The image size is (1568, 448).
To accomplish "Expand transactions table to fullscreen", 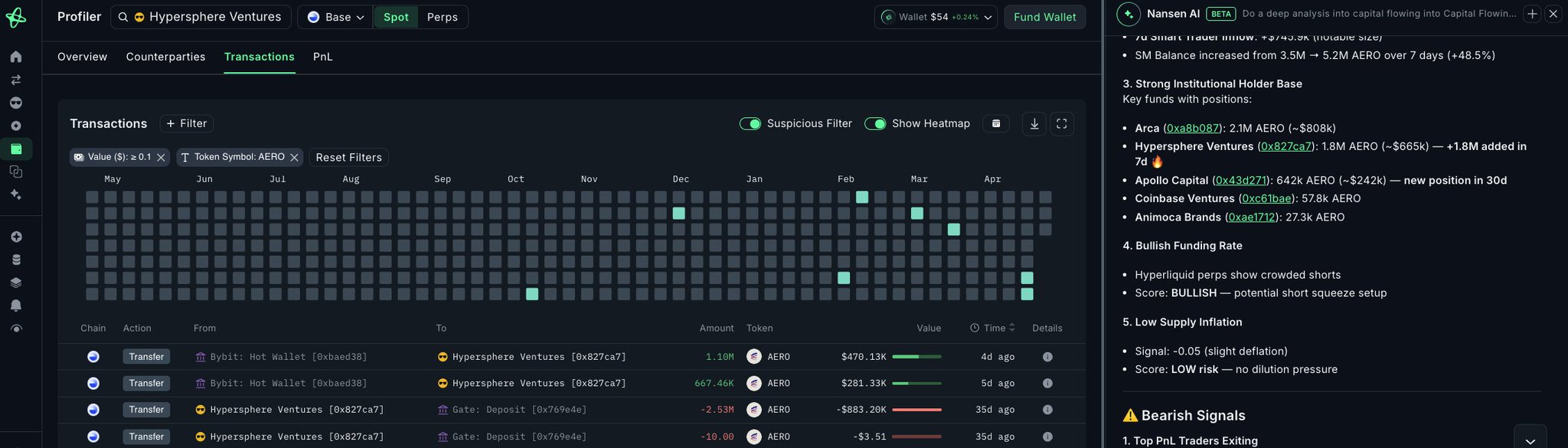I will pos(1062,124).
